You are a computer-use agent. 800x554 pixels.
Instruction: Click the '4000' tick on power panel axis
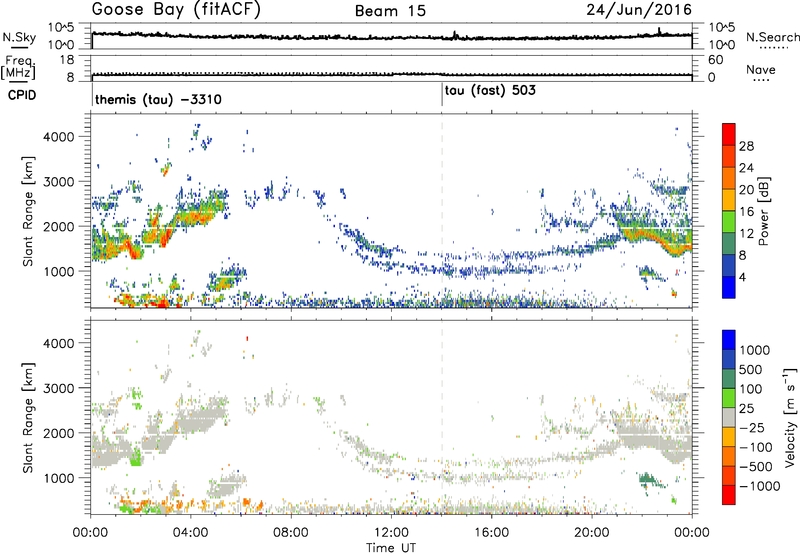click(x=59, y=137)
